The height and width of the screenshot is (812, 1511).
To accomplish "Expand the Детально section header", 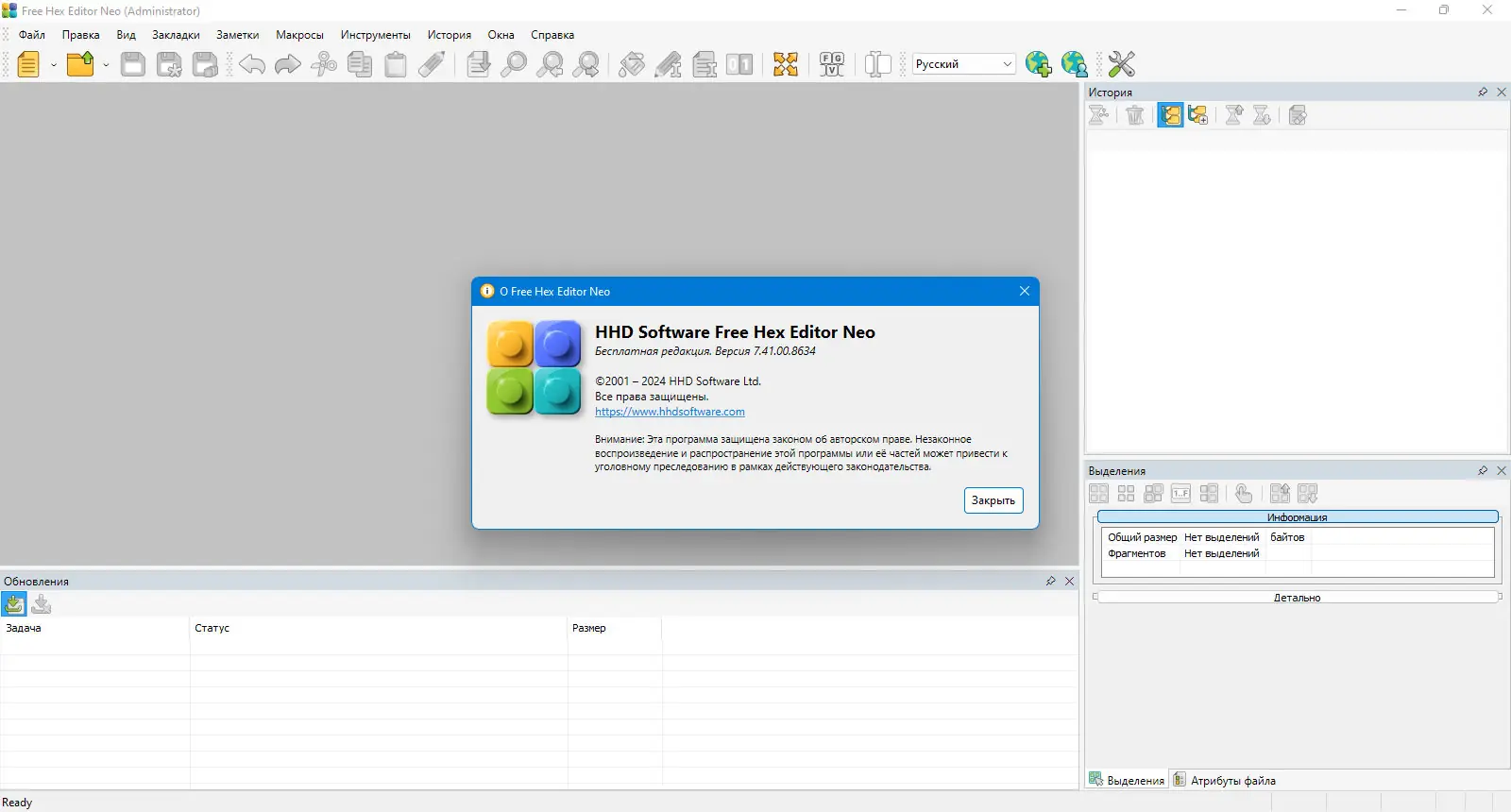I will click(1298, 597).
